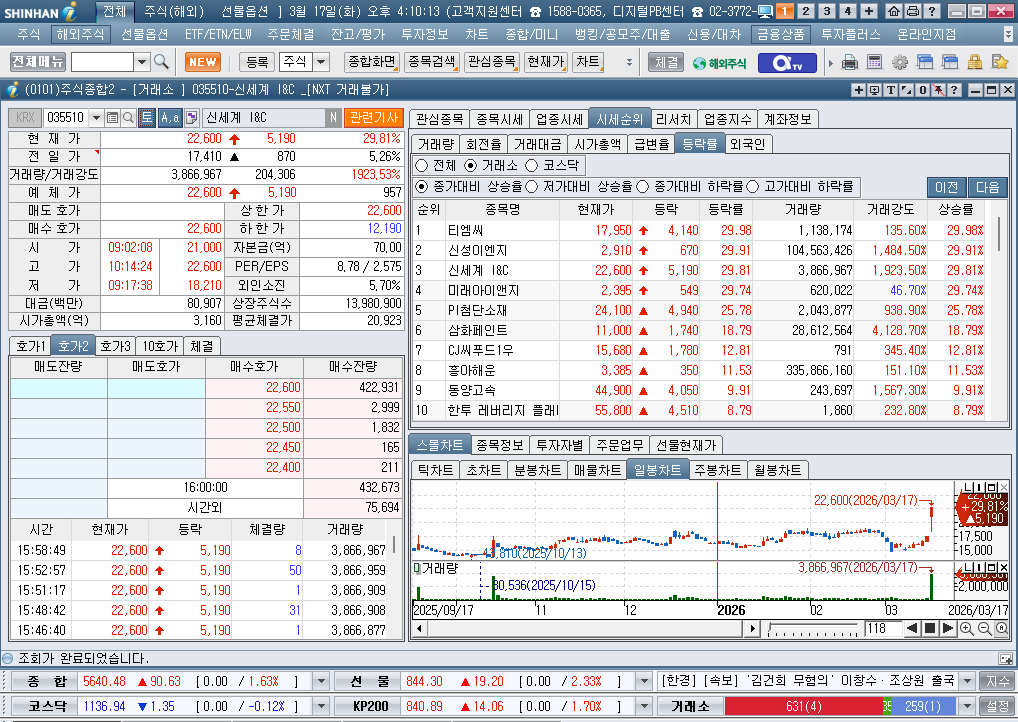Click the chart horizontal scroll left arrow
The image size is (1018, 722).
pyautogui.click(x=419, y=629)
